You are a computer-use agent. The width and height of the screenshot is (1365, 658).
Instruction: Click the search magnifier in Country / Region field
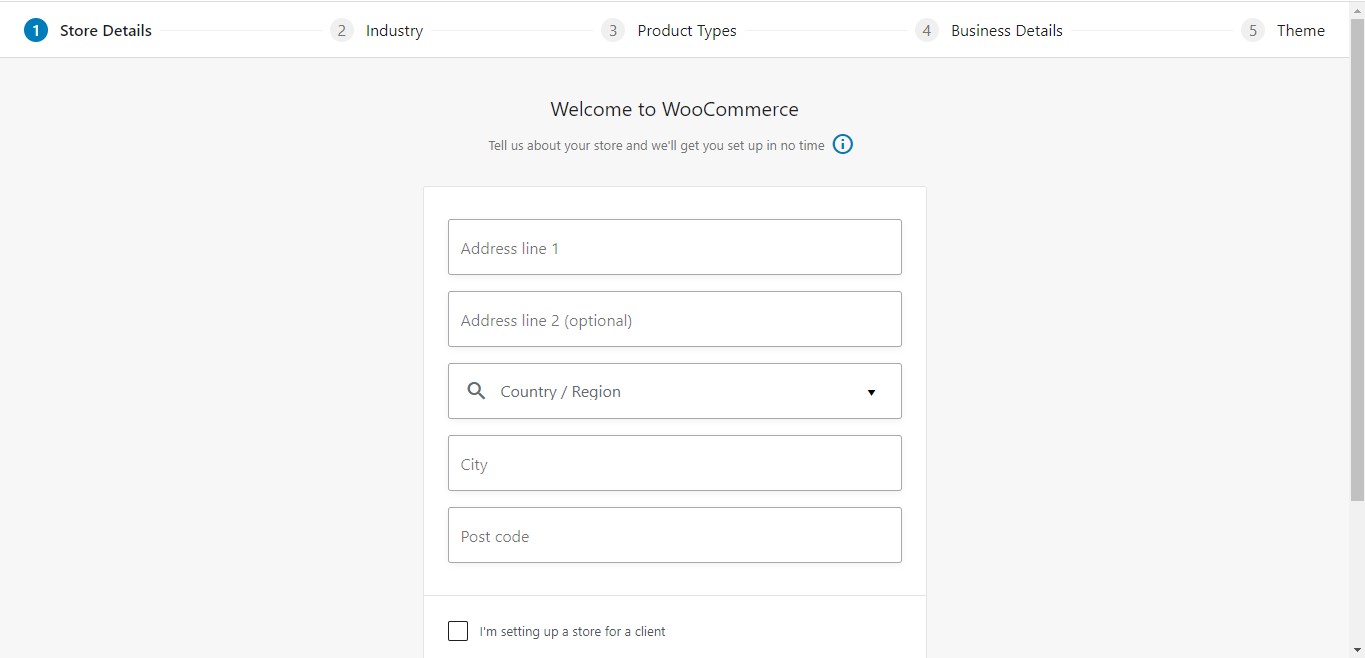pos(477,391)
